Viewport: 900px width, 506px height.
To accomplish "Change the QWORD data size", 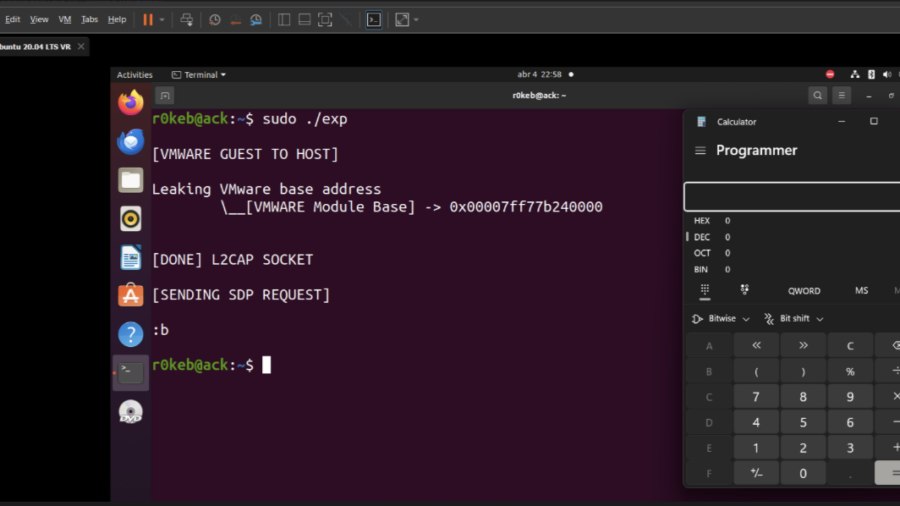I will 804,291.
